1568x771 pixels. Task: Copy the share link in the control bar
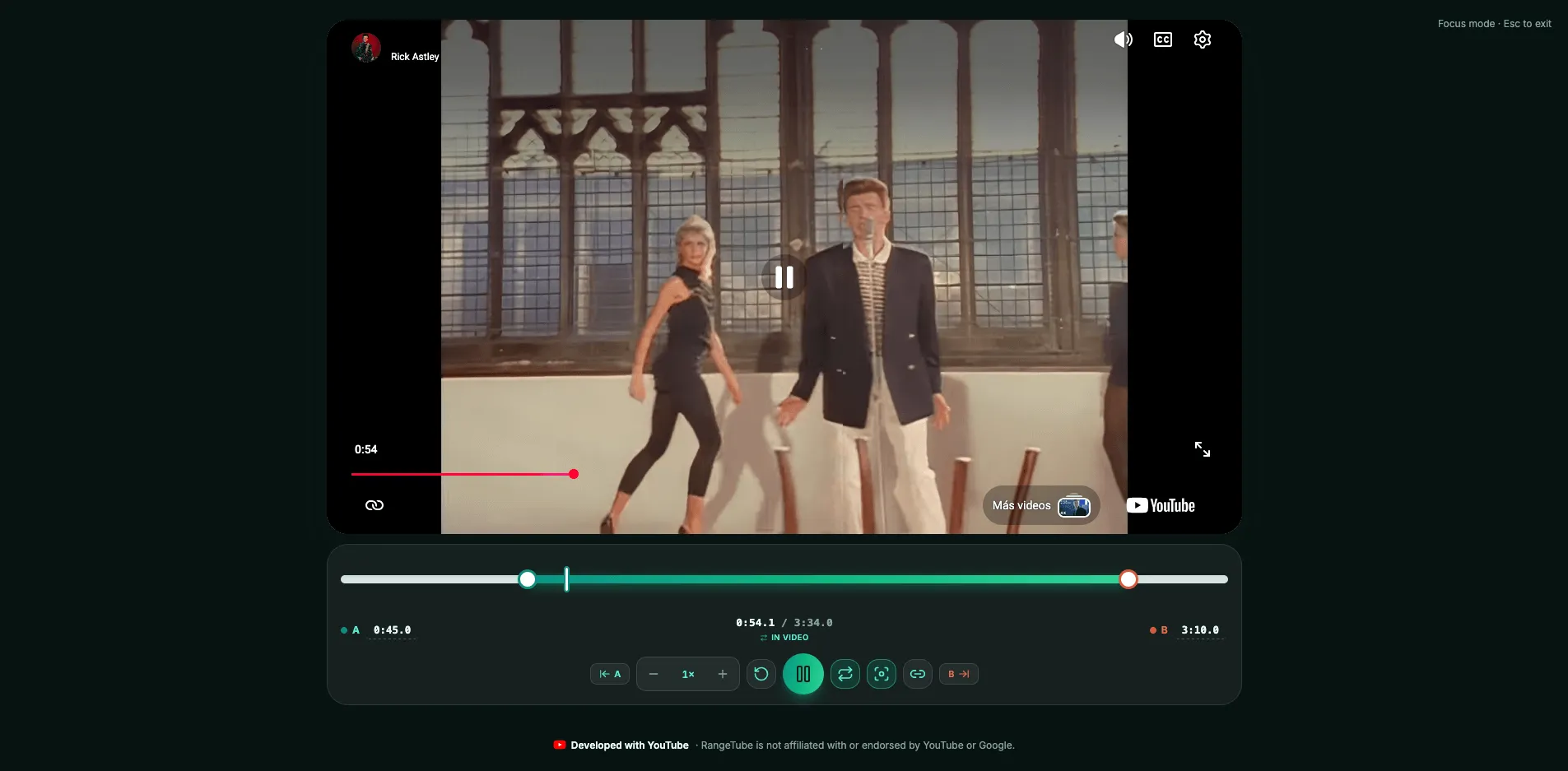click(x=918, y=674)
